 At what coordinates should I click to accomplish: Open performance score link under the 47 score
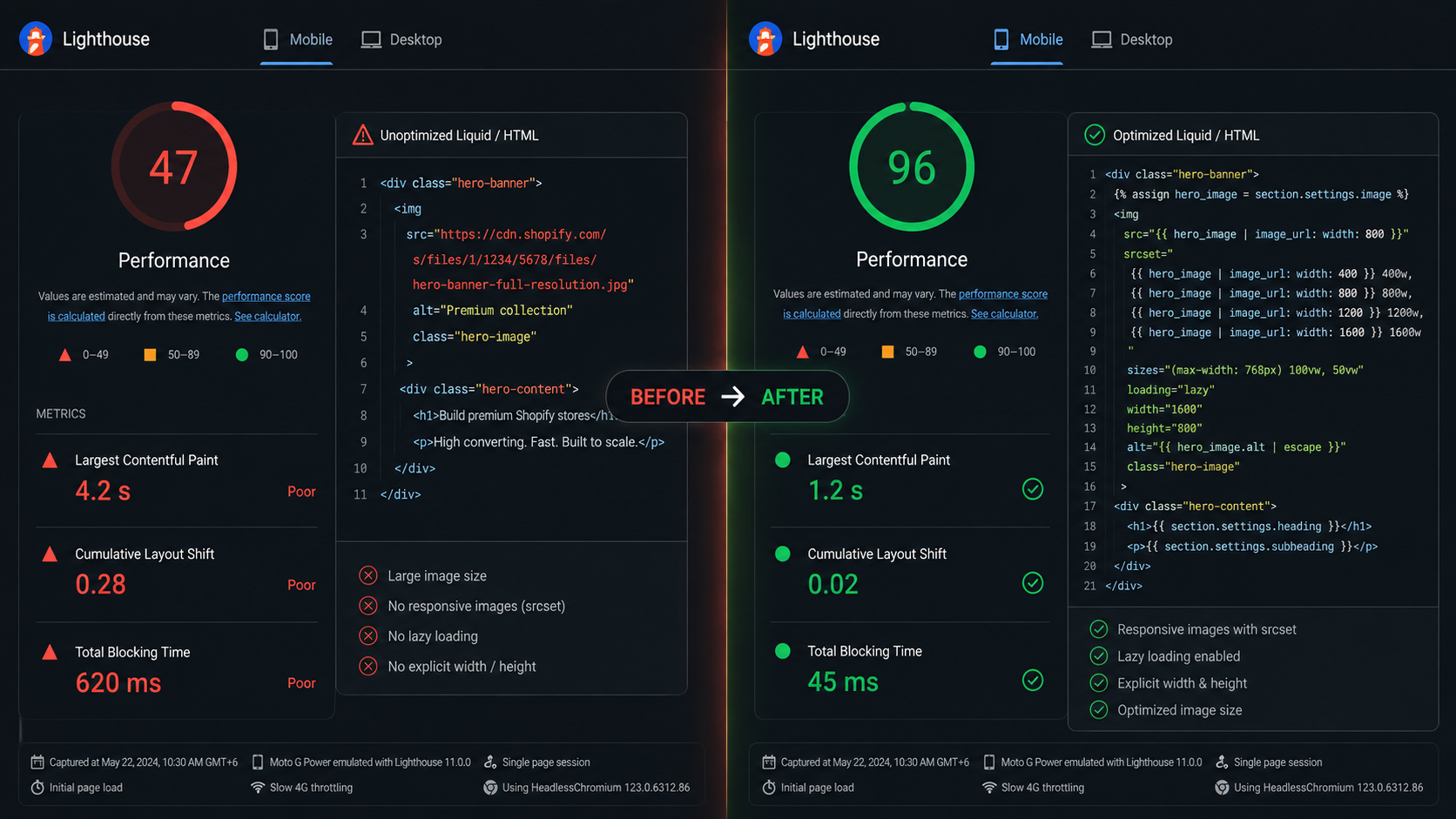click(x=266, y=297)
